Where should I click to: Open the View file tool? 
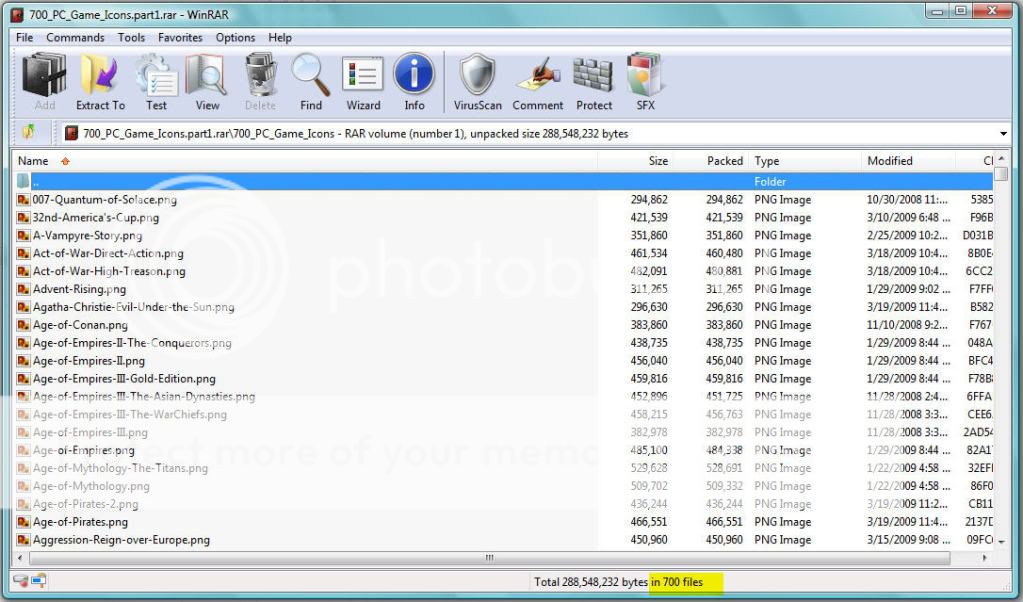click(x=207, y=82)
